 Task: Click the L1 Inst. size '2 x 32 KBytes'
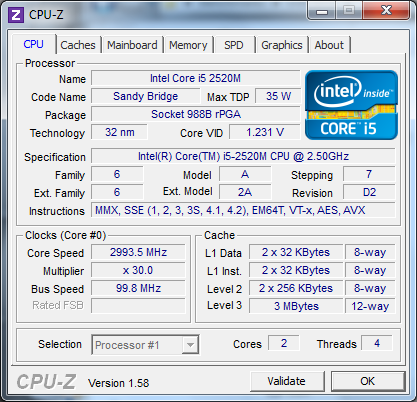(x=296, y=270)
